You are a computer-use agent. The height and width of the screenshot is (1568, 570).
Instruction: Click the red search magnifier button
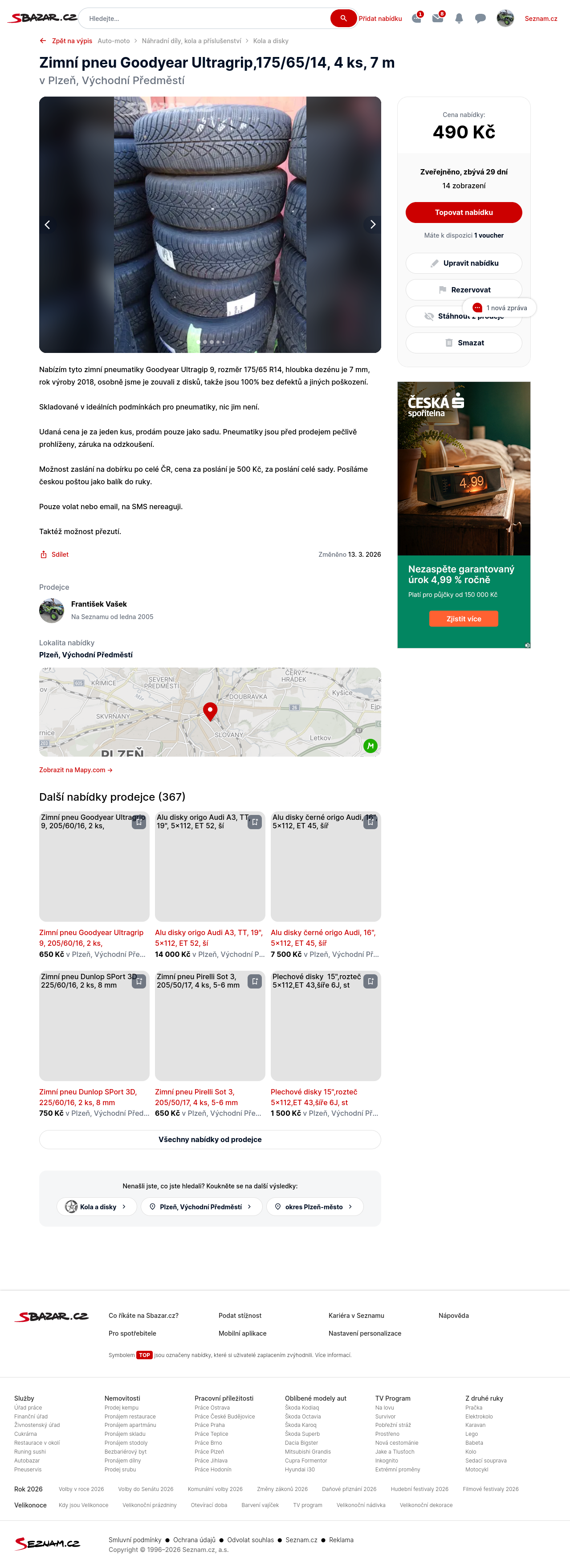[343, 18]
